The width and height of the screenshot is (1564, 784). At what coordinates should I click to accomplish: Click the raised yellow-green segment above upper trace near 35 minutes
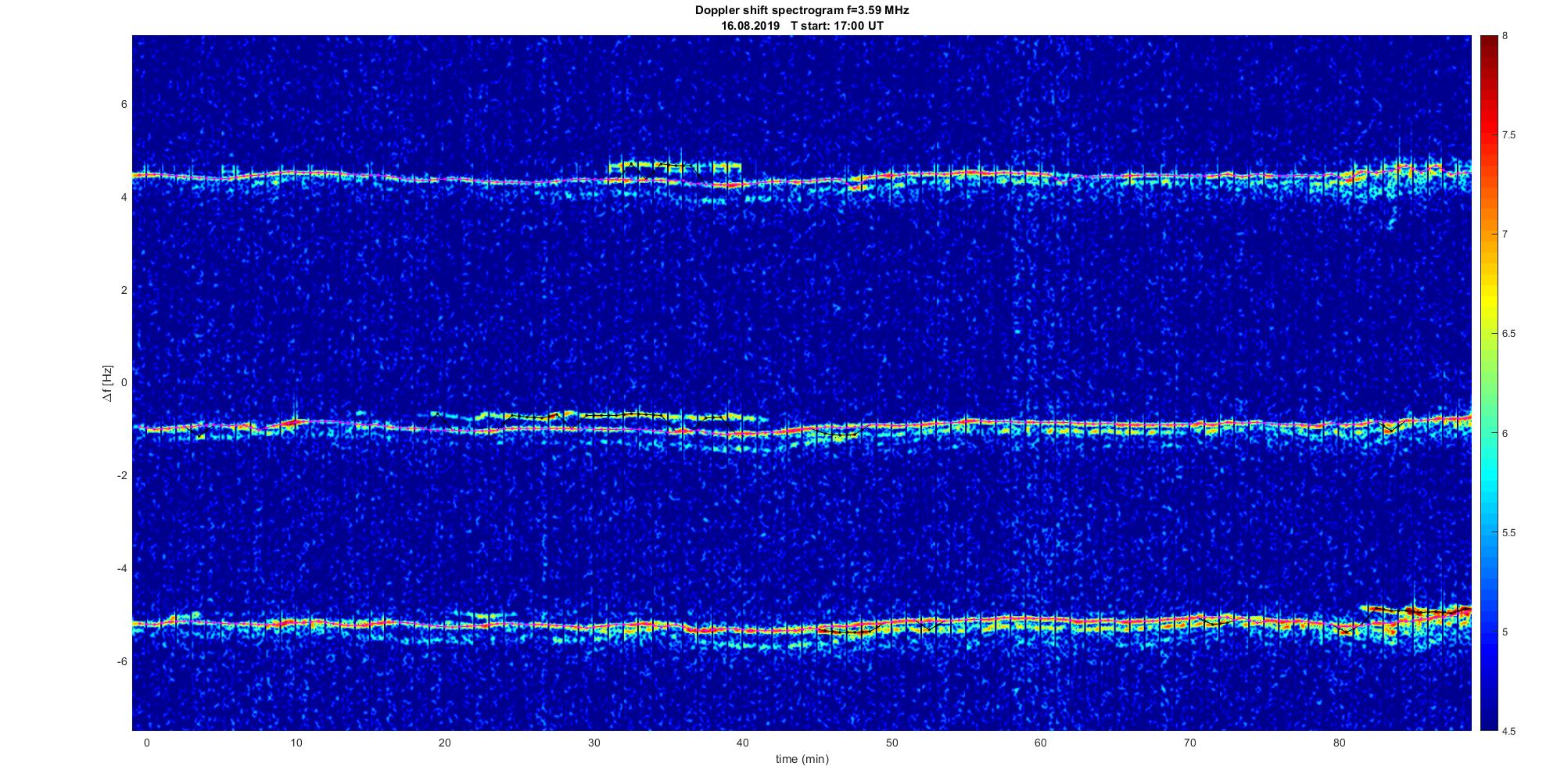(674, 166)
